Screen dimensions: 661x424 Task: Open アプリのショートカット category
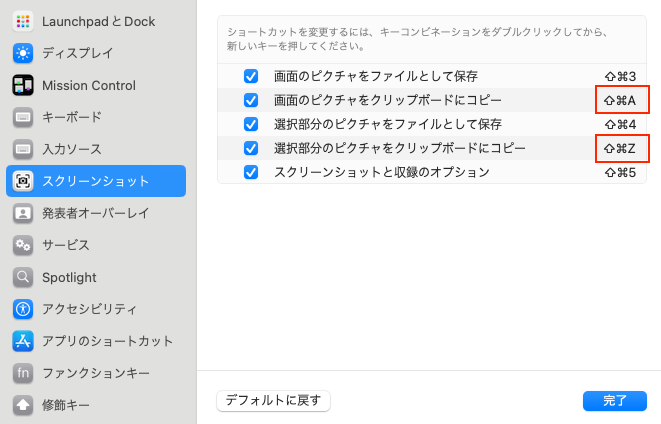[x=107, y=341]
